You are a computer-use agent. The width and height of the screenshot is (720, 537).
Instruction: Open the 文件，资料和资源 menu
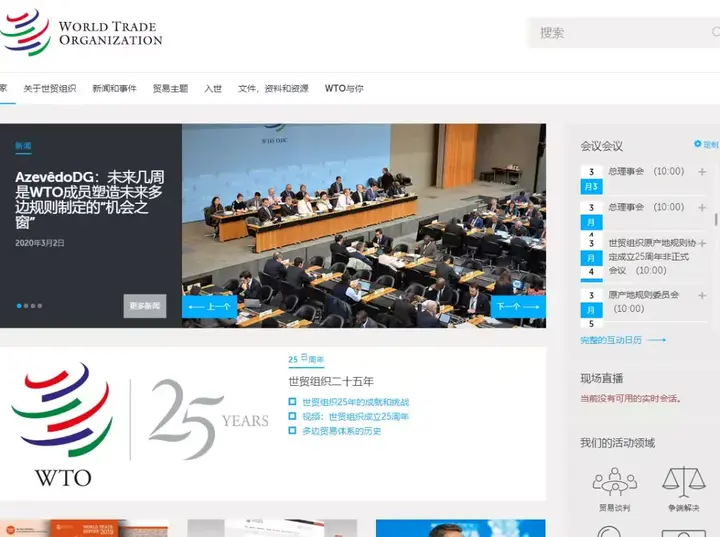coord(273,88)
